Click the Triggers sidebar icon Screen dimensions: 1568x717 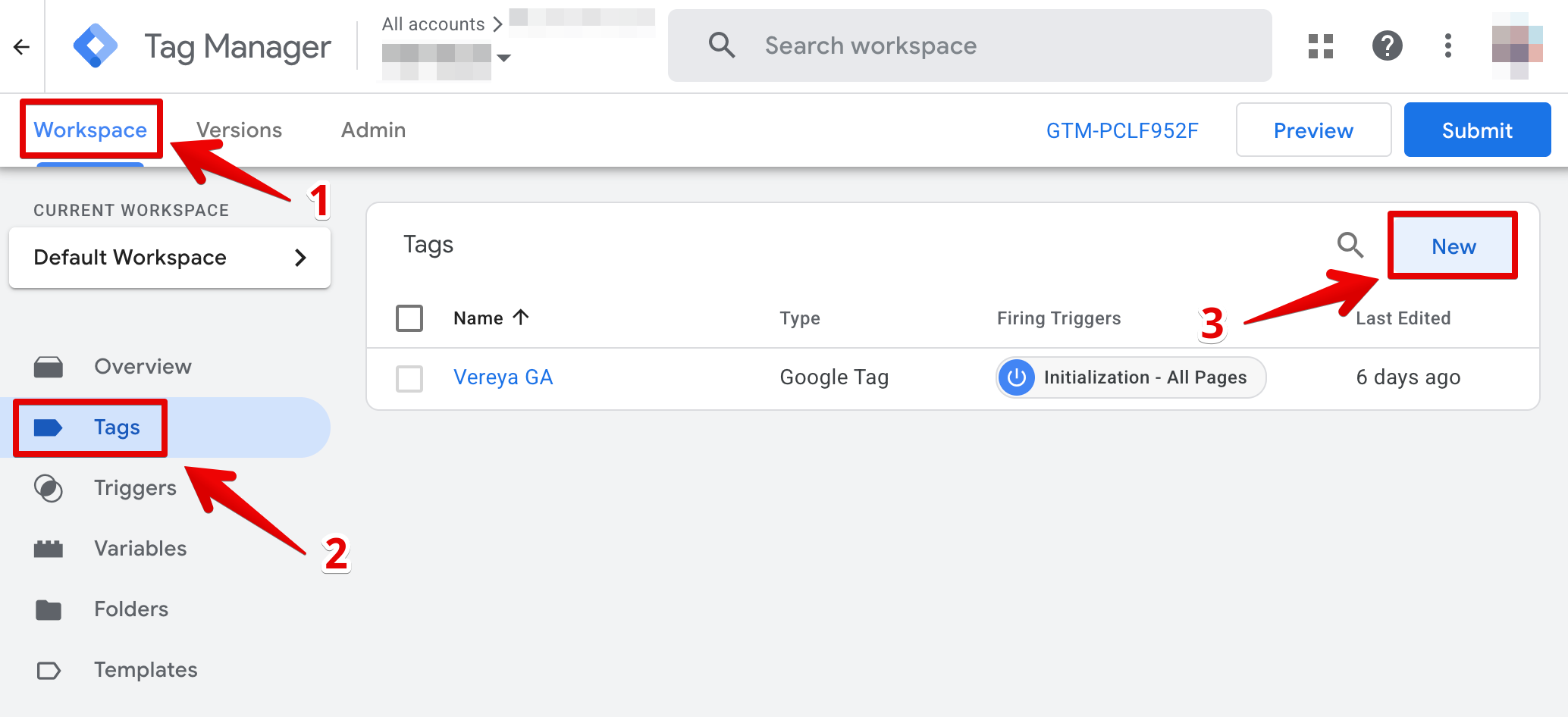tap(49, 488)
